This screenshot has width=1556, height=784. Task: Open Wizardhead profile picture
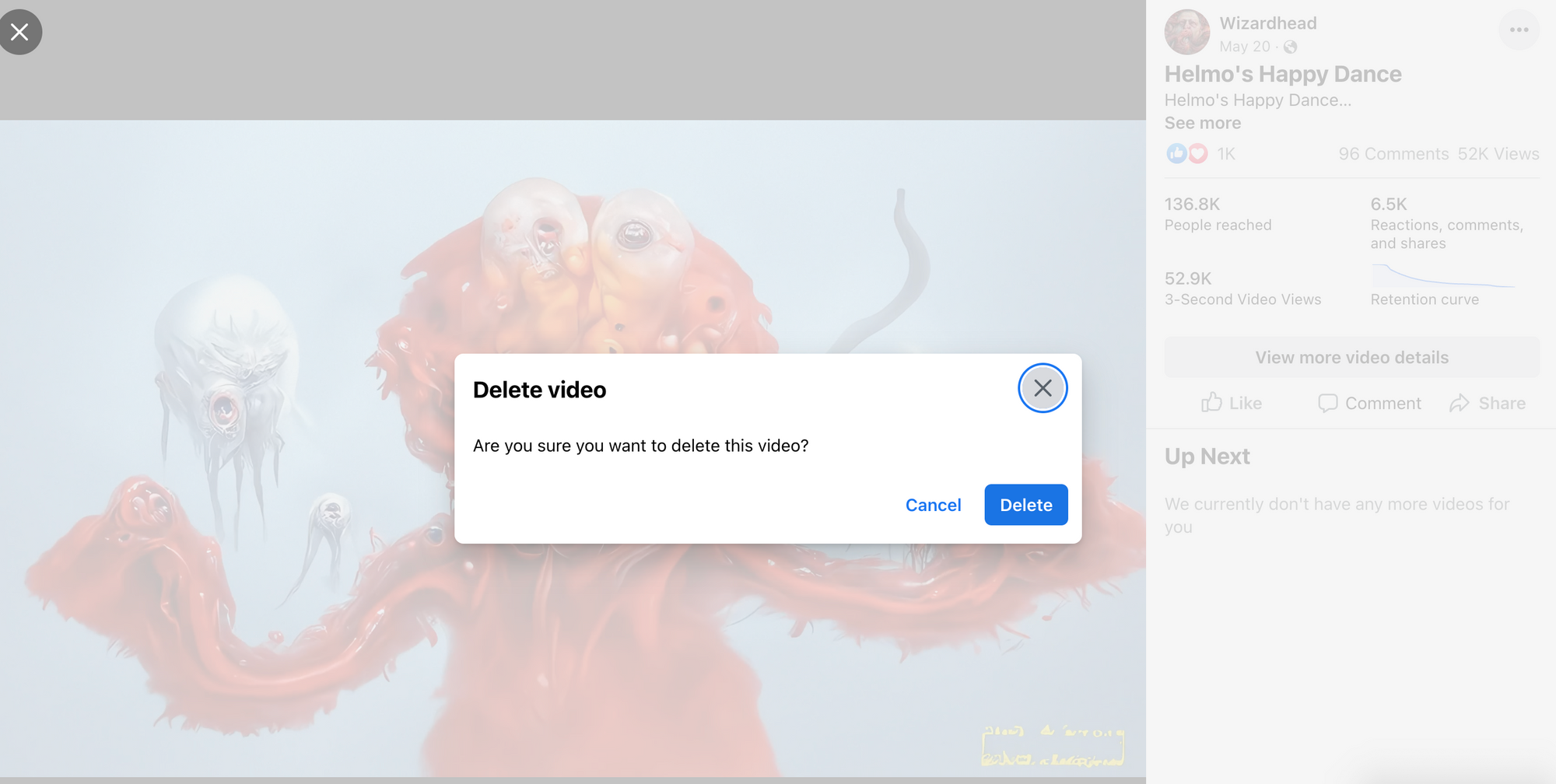1186,32
